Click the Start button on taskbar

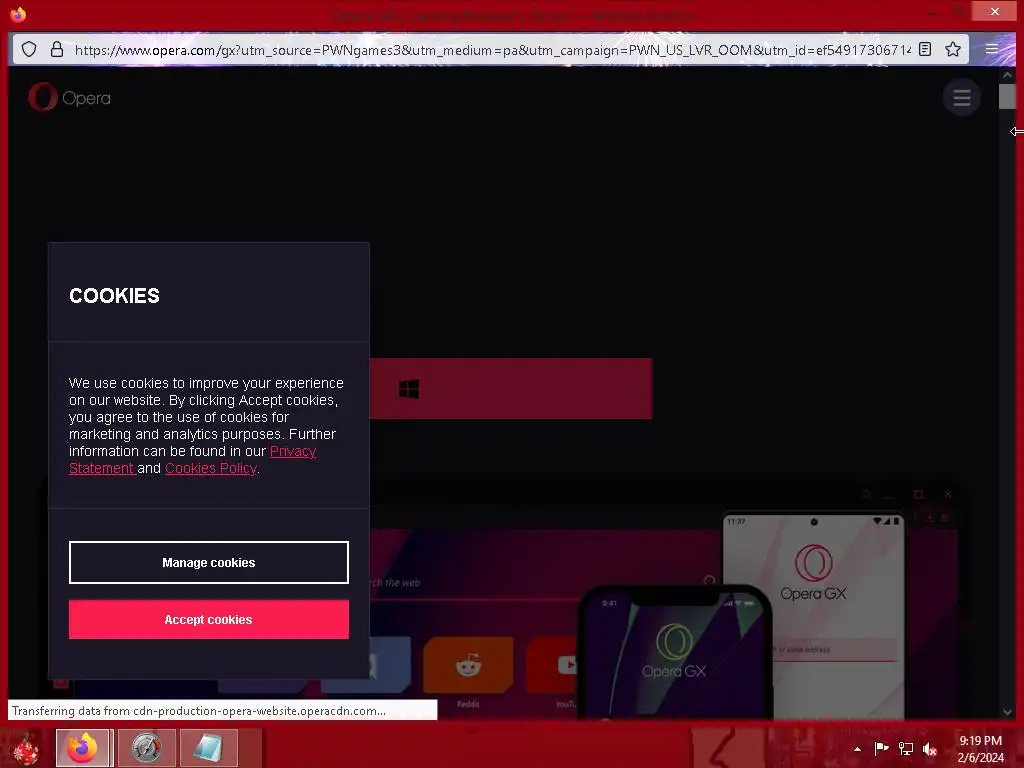click(26, 748)
